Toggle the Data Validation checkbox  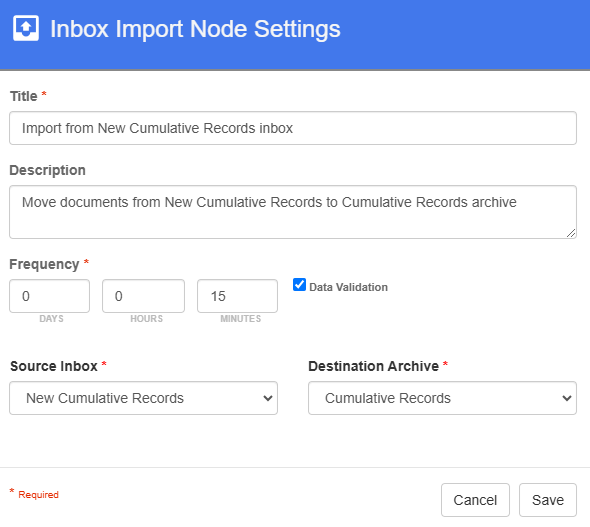pyautogui.click(x=299, y=285)
